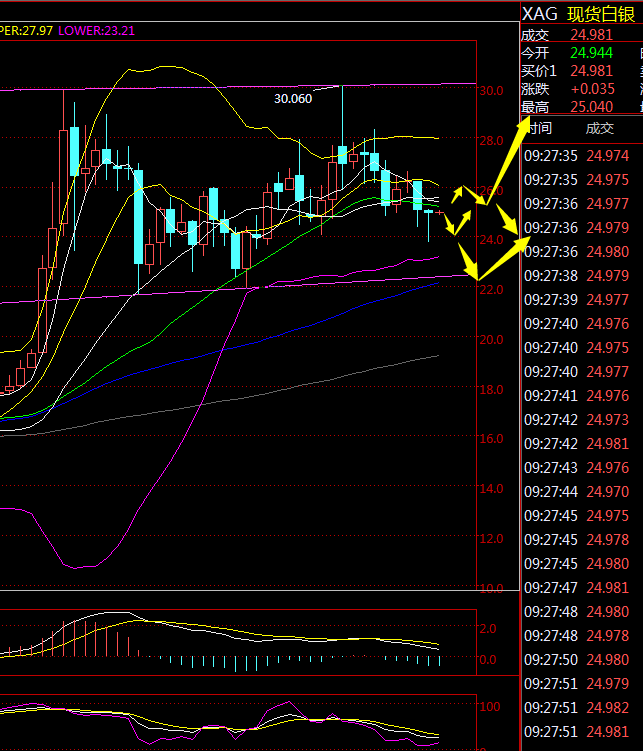Click the 今开 label
This screenshot has height=751, width=643.
tap(535, 53)
